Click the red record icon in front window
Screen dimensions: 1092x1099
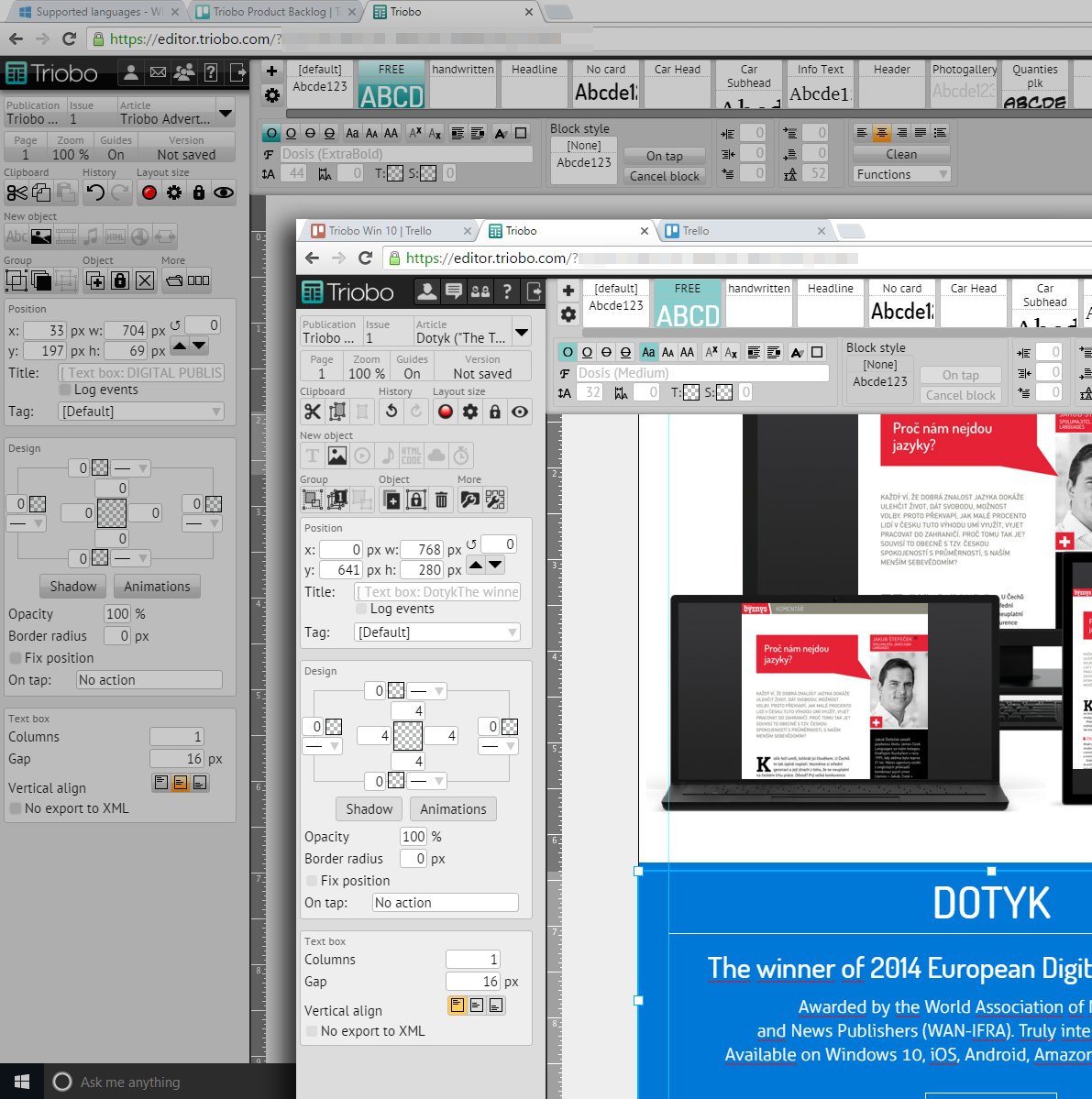click(445, 412)
